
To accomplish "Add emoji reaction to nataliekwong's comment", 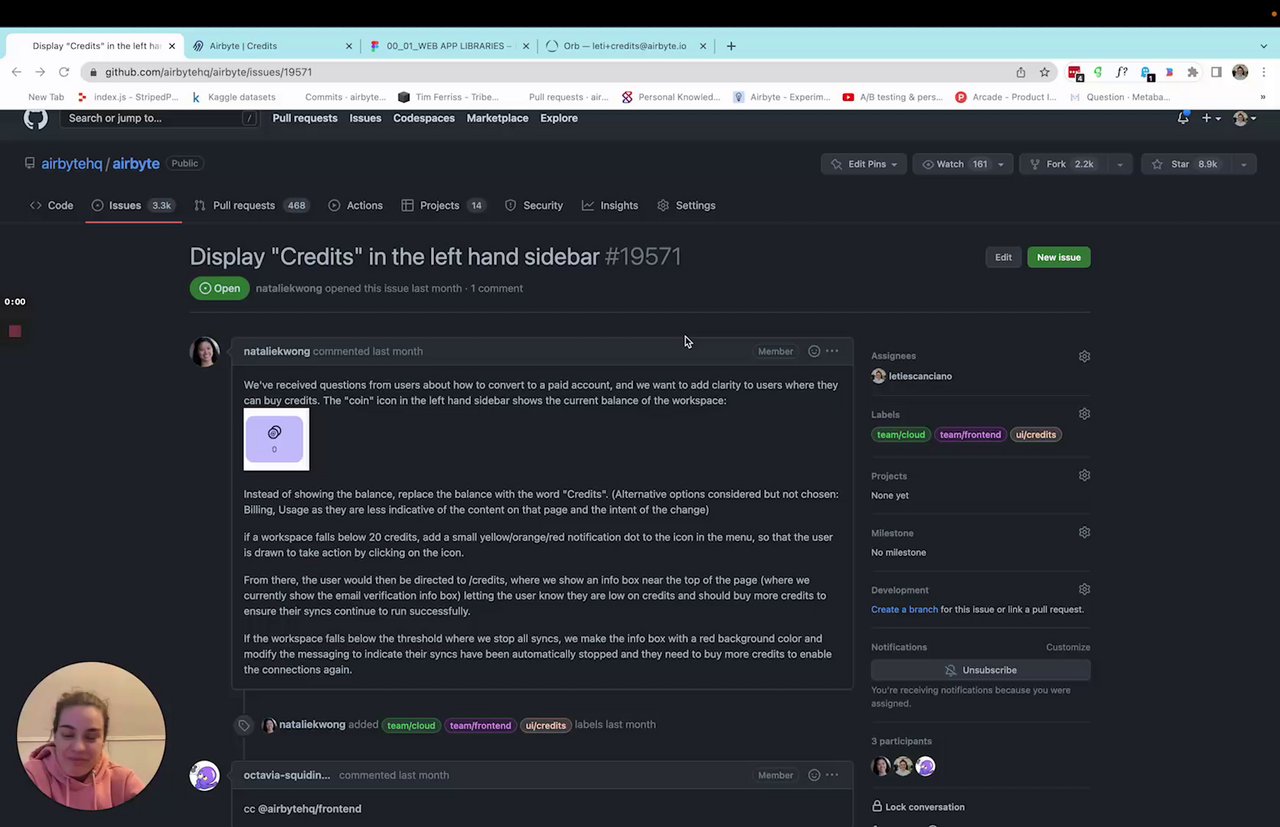I will coord(814,351).
